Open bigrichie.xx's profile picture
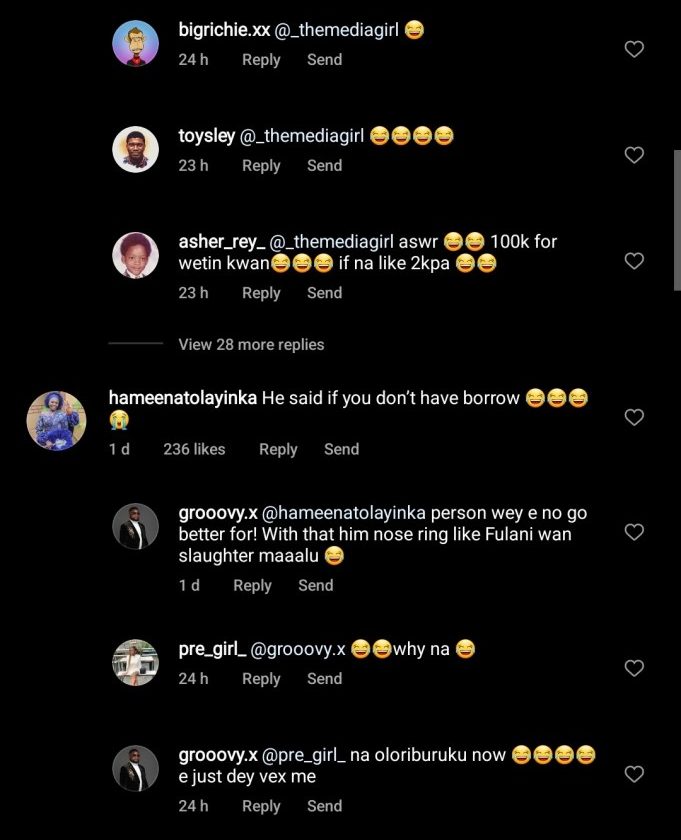The width and height of the screenshot is (681, 840). click(135, 44)
